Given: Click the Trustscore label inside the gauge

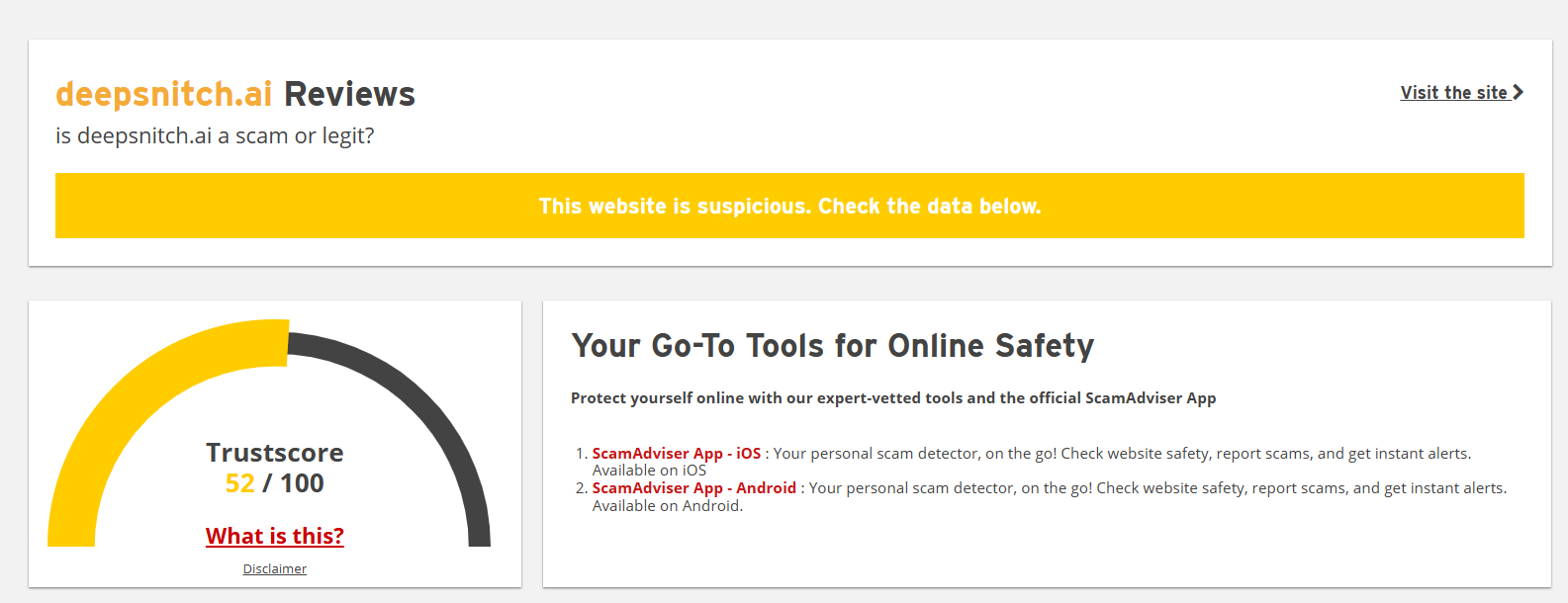Looking at the screenshot, I should point(275,453).
